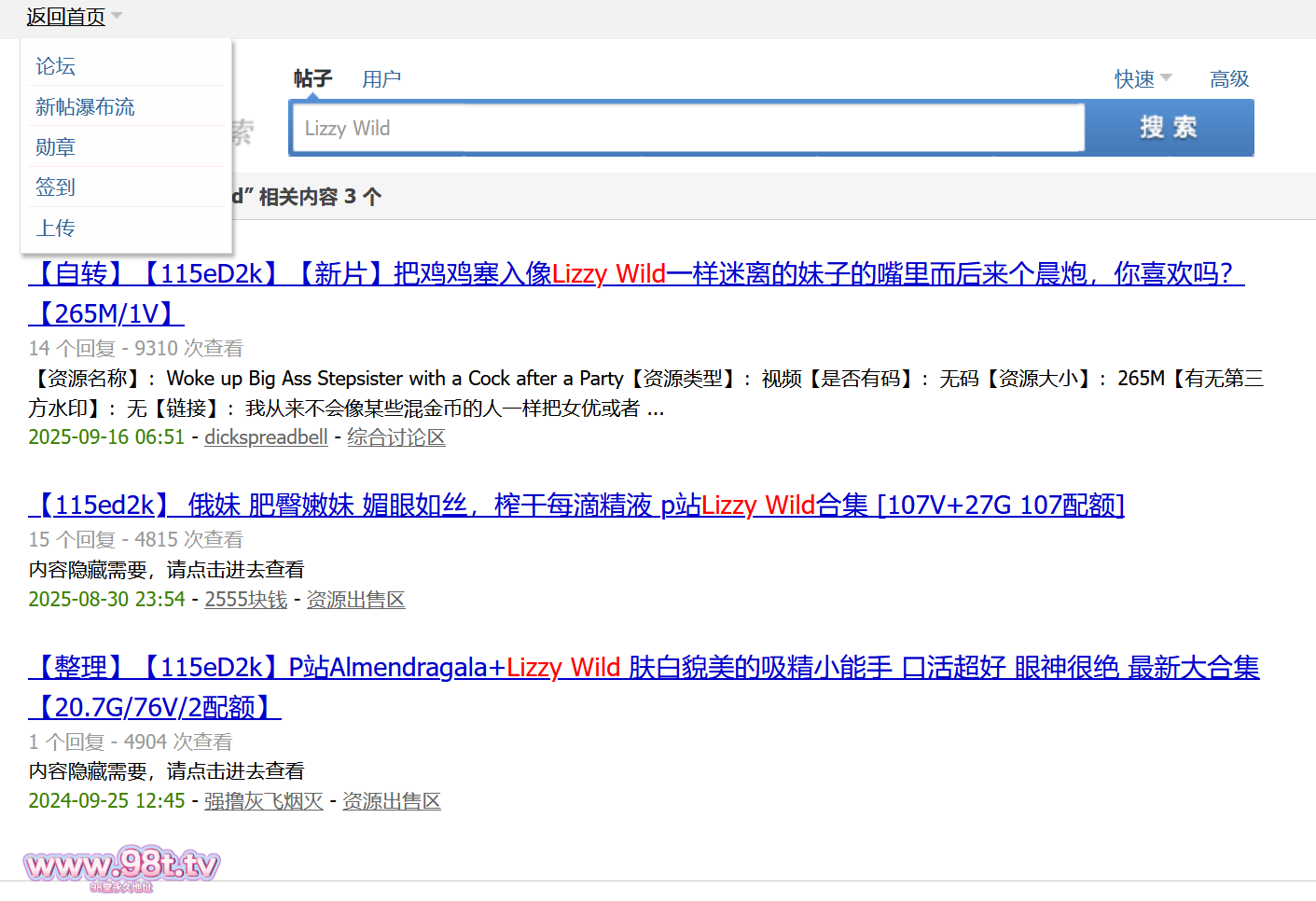Click the text 14 个回复 - 9310 次查看
The image size is (1316, 901).
[135, 349]
